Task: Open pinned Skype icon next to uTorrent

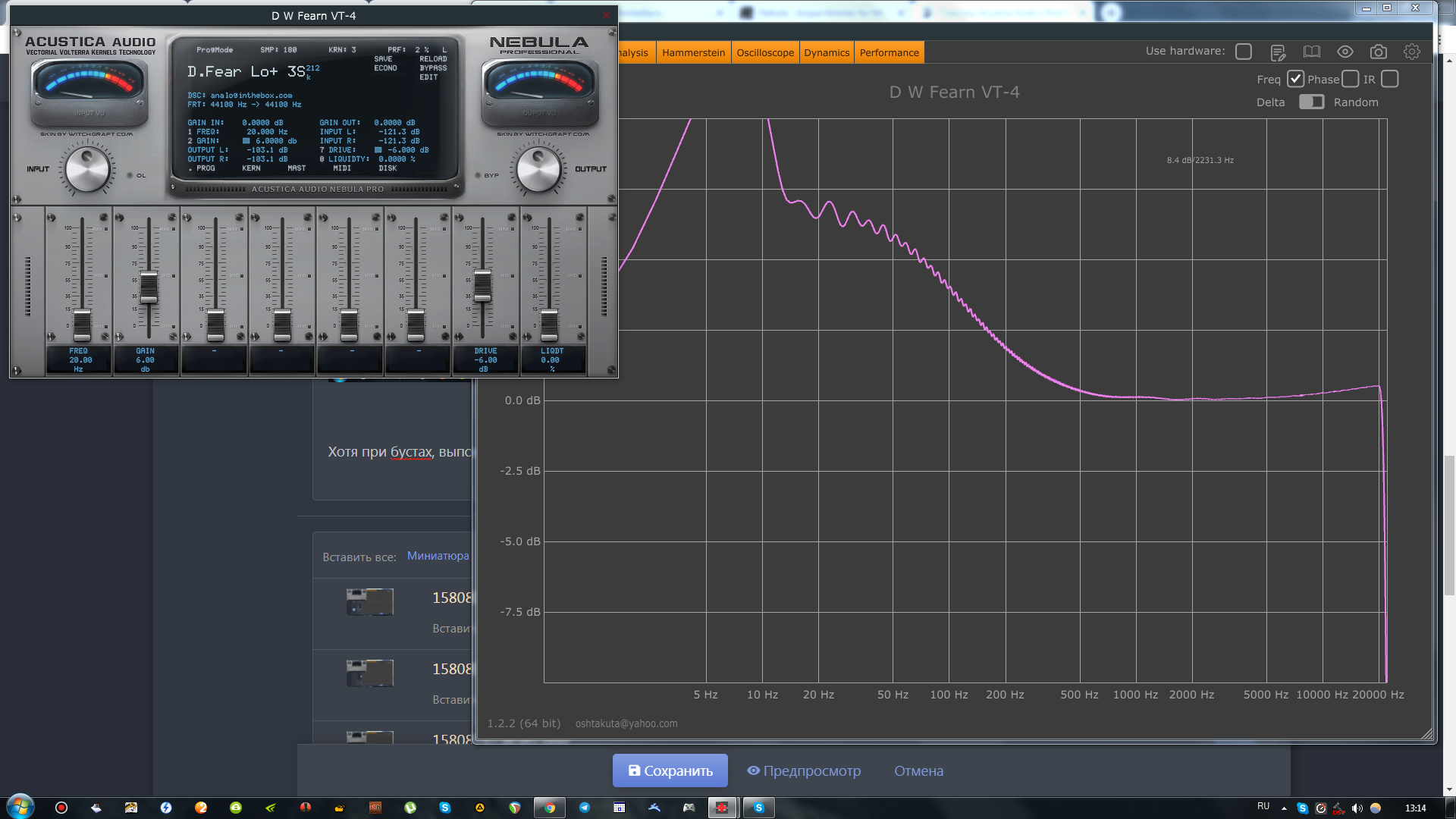Action: click(445, 808)
